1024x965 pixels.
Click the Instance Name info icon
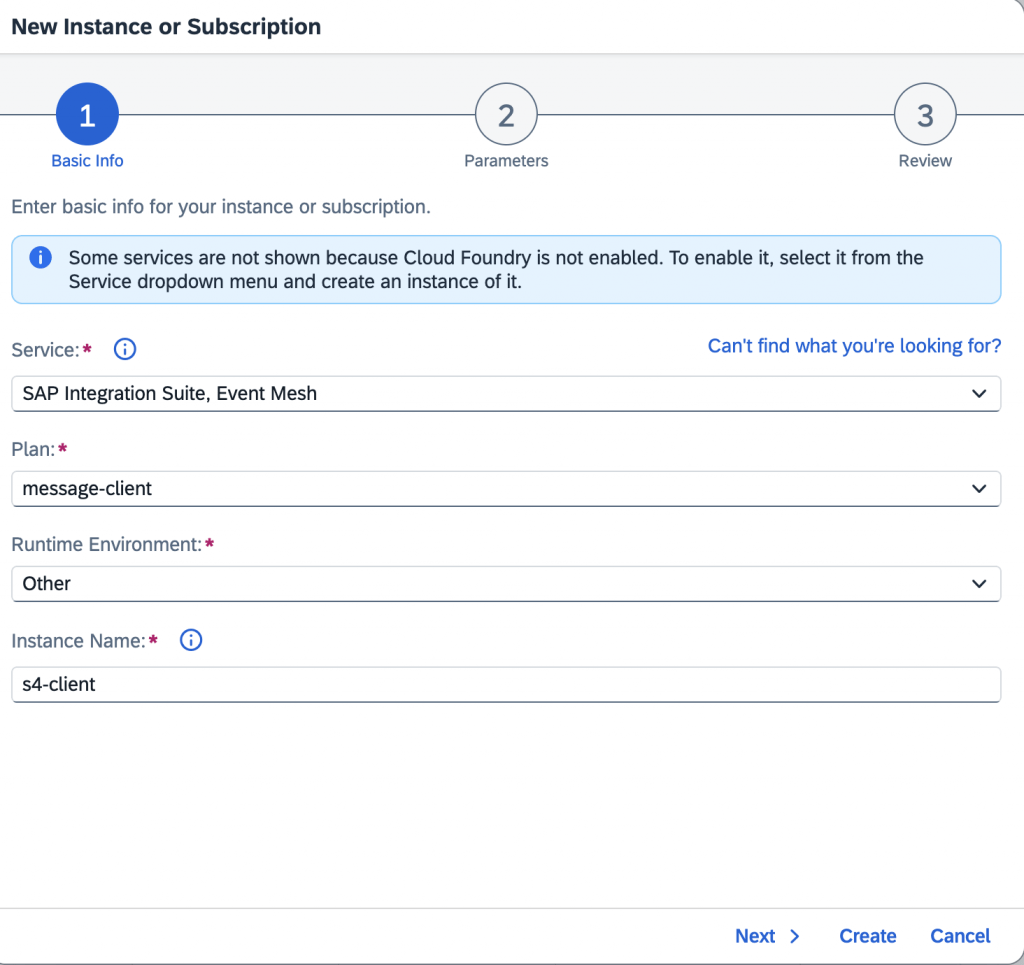(x=191, y=640)
